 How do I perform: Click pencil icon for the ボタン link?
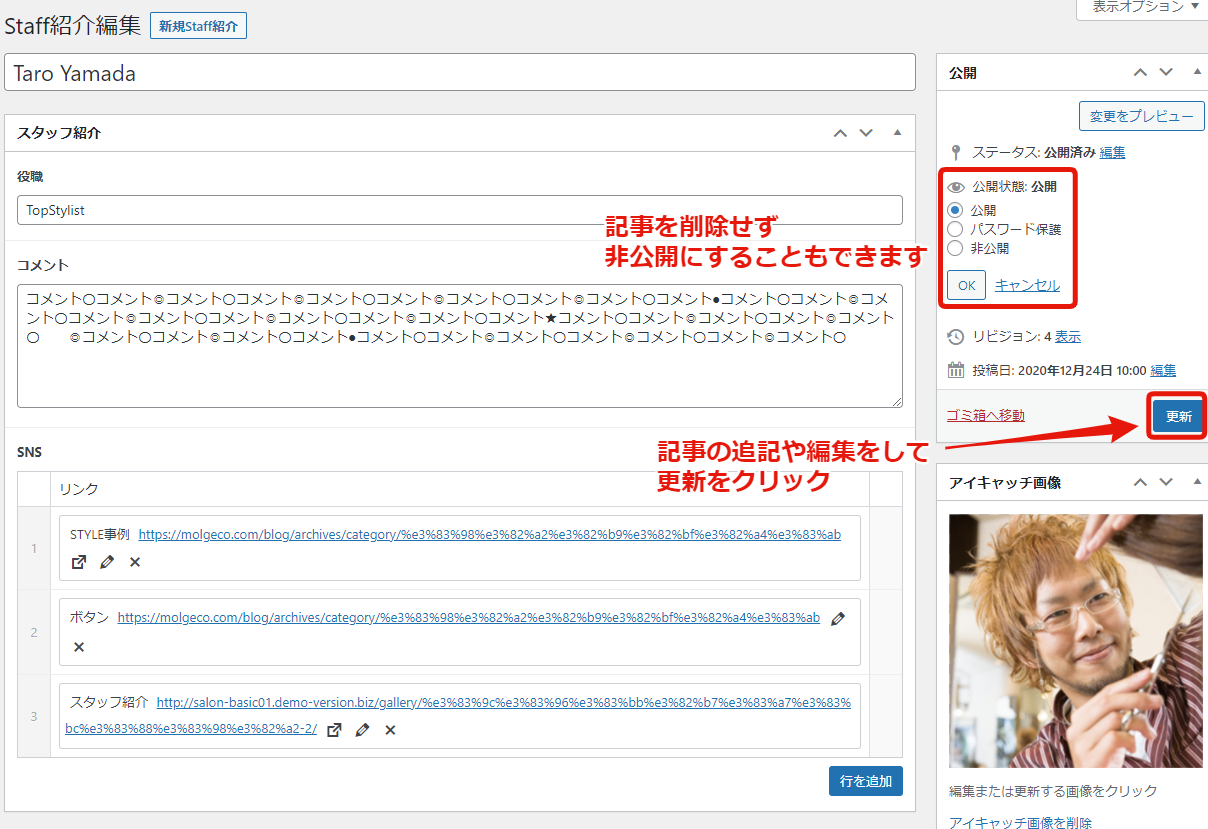(x=838, y=618)
